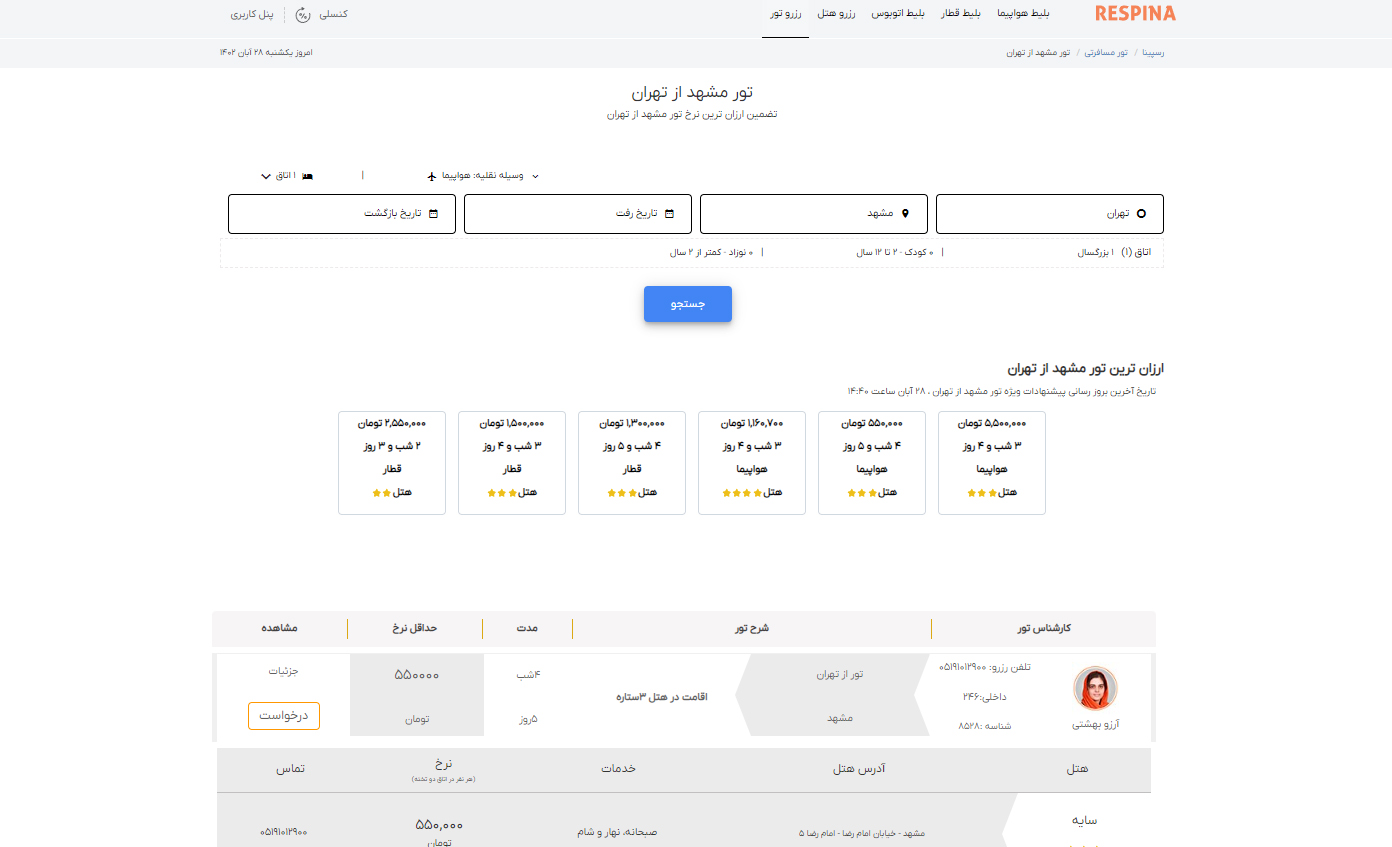1392x847 pixels.
Task: Click the درخواست request button in the table
Action: click(283, 716)
